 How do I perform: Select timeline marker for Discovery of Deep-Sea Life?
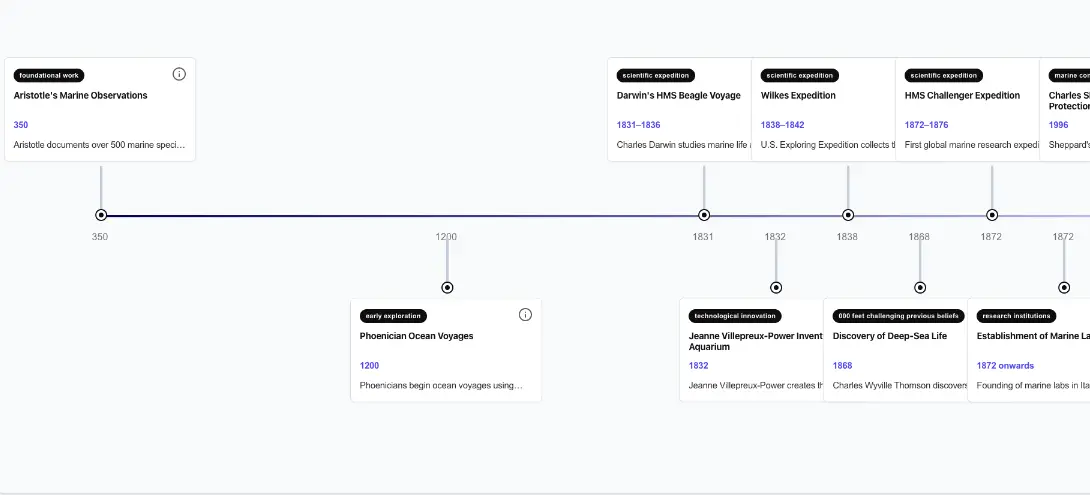pyautogui.click(x=920, y=287)
